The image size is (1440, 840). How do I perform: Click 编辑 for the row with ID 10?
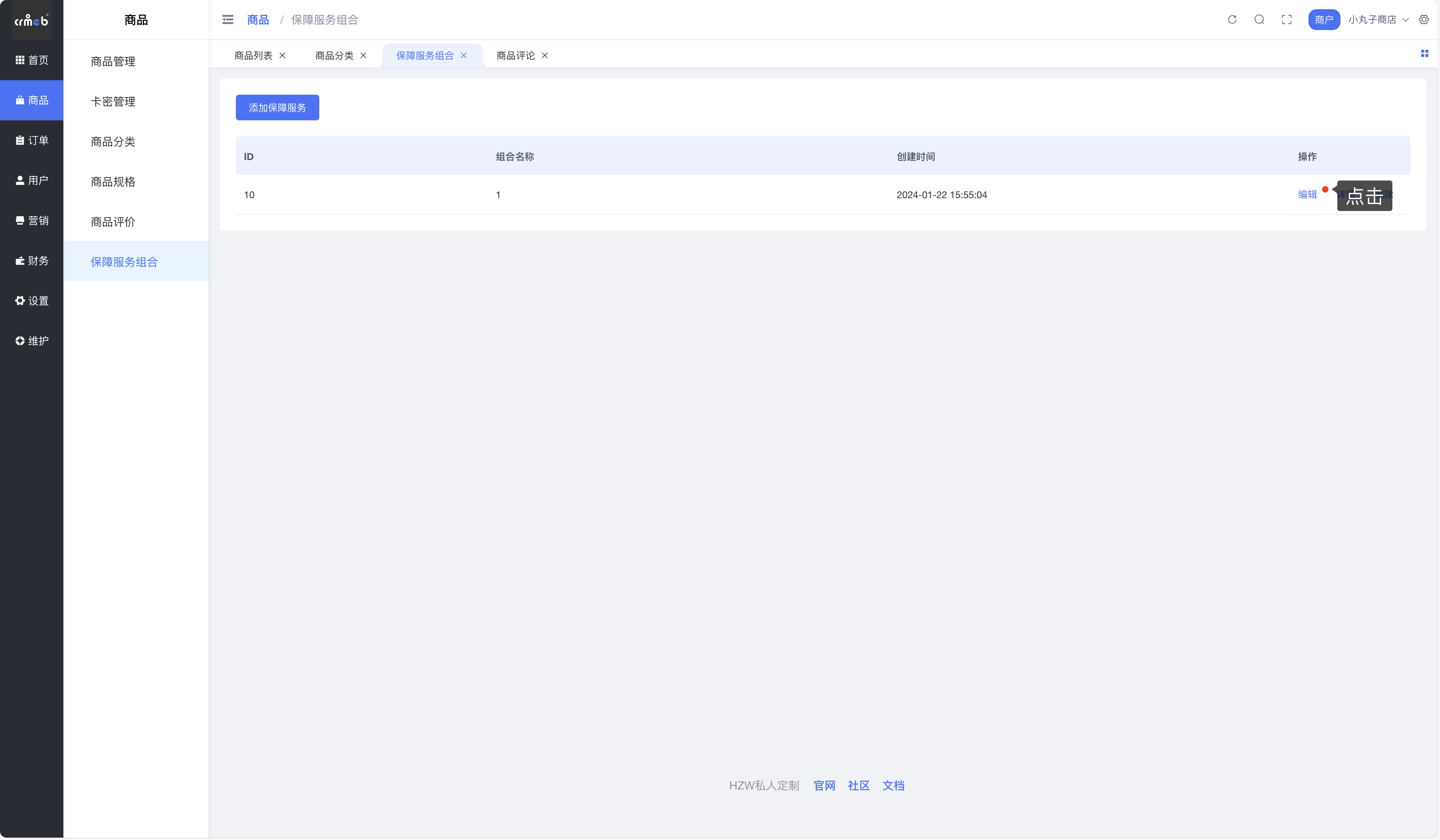click(x=1307, y=194)
